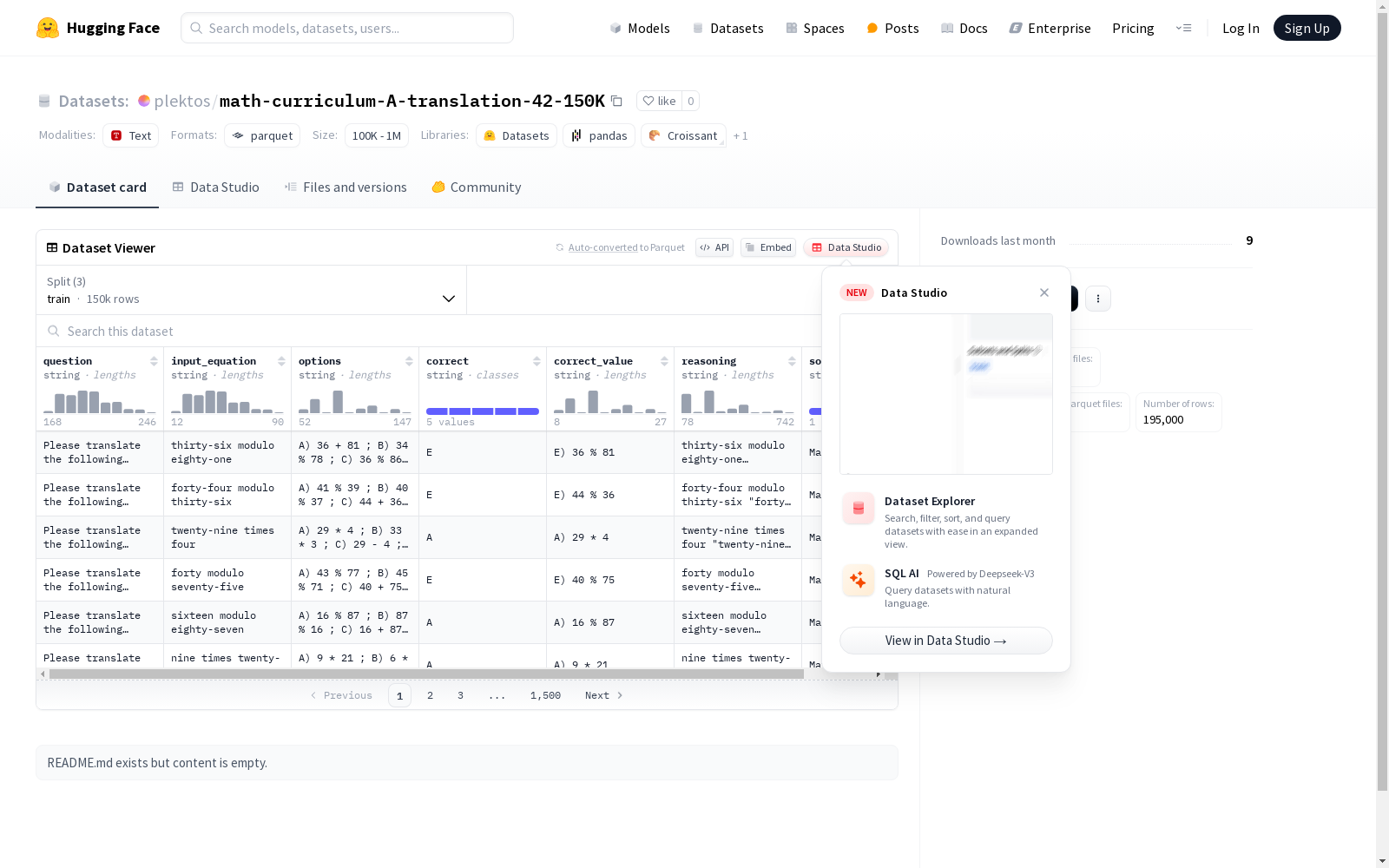The image size is (1389, 868).
Task: Click the API button
Action: pos(714,247)
